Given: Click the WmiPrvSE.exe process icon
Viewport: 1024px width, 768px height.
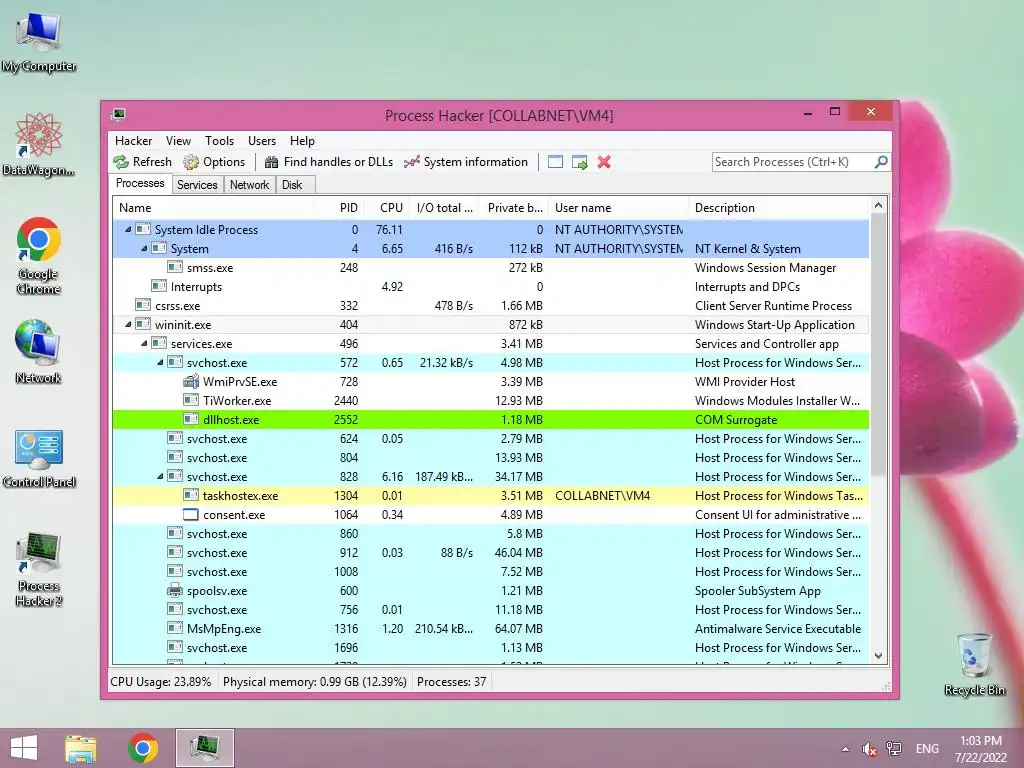Looking at the screenshot, I should (191, 381).
